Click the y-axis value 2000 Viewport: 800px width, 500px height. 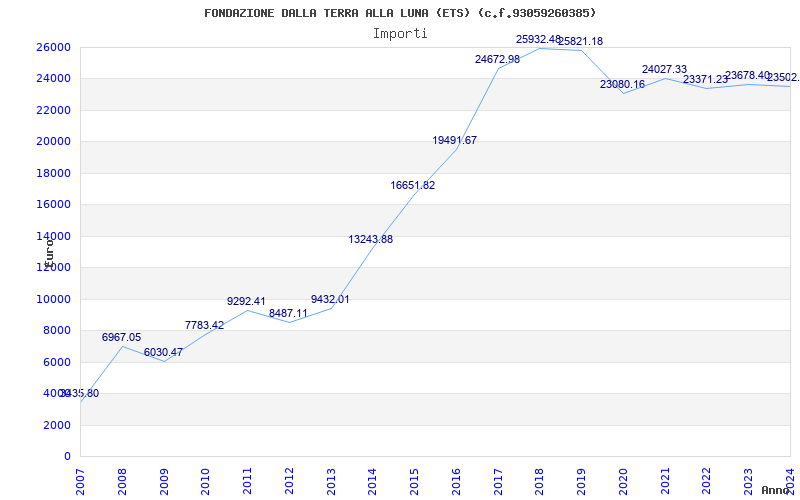click(x=56, y=425)
